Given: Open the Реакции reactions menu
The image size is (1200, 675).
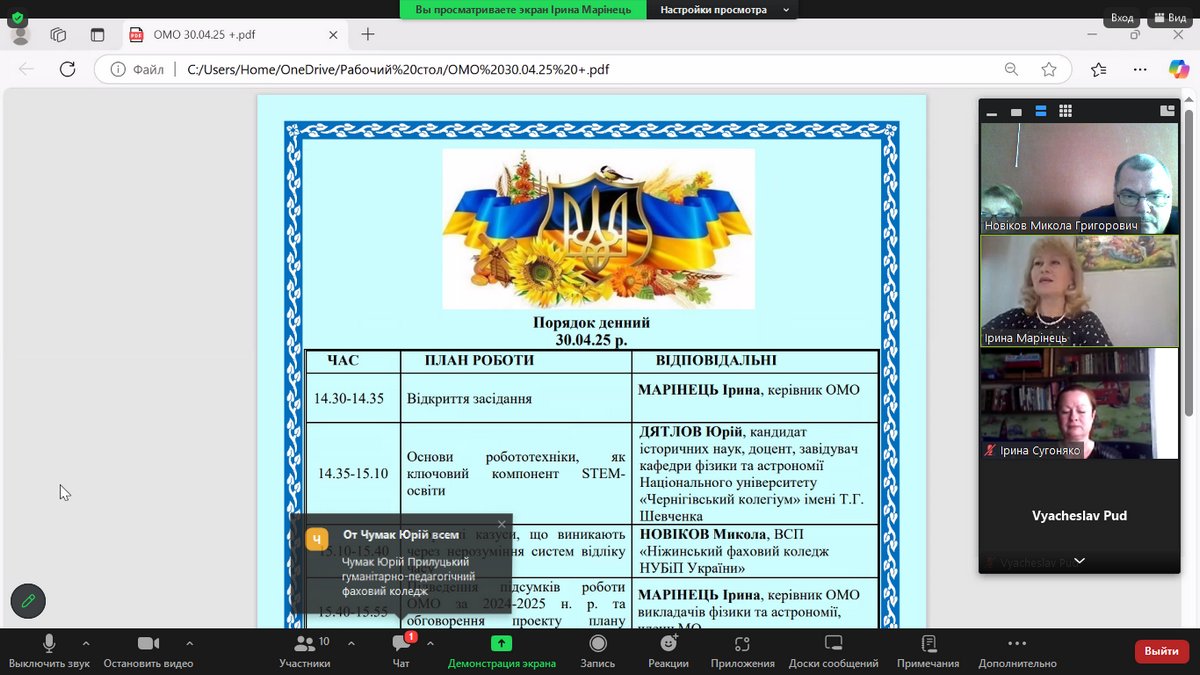Looking at the screenshot, I should tap(668, 651).
